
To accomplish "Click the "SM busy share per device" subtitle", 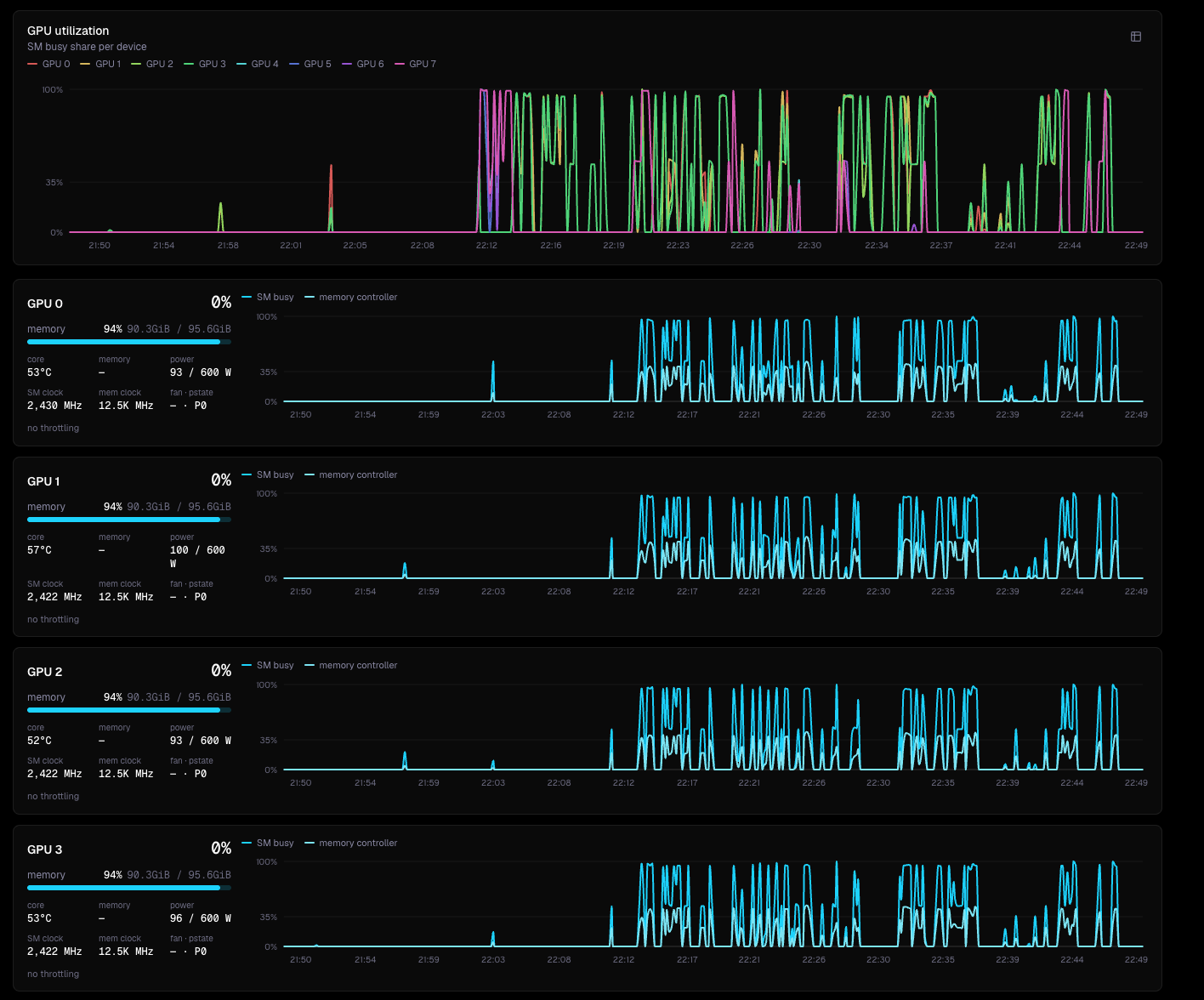I will (x=87, y=47).
